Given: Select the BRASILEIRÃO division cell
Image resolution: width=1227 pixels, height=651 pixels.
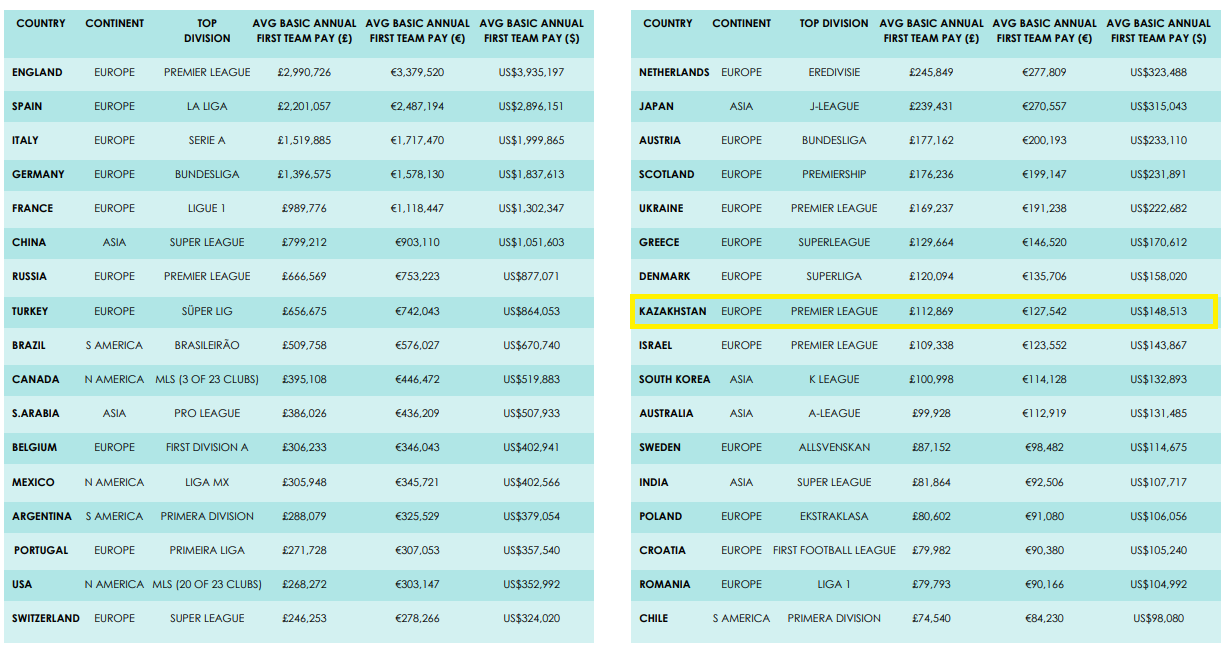Looking at the screenshot, I should point(207,345).
